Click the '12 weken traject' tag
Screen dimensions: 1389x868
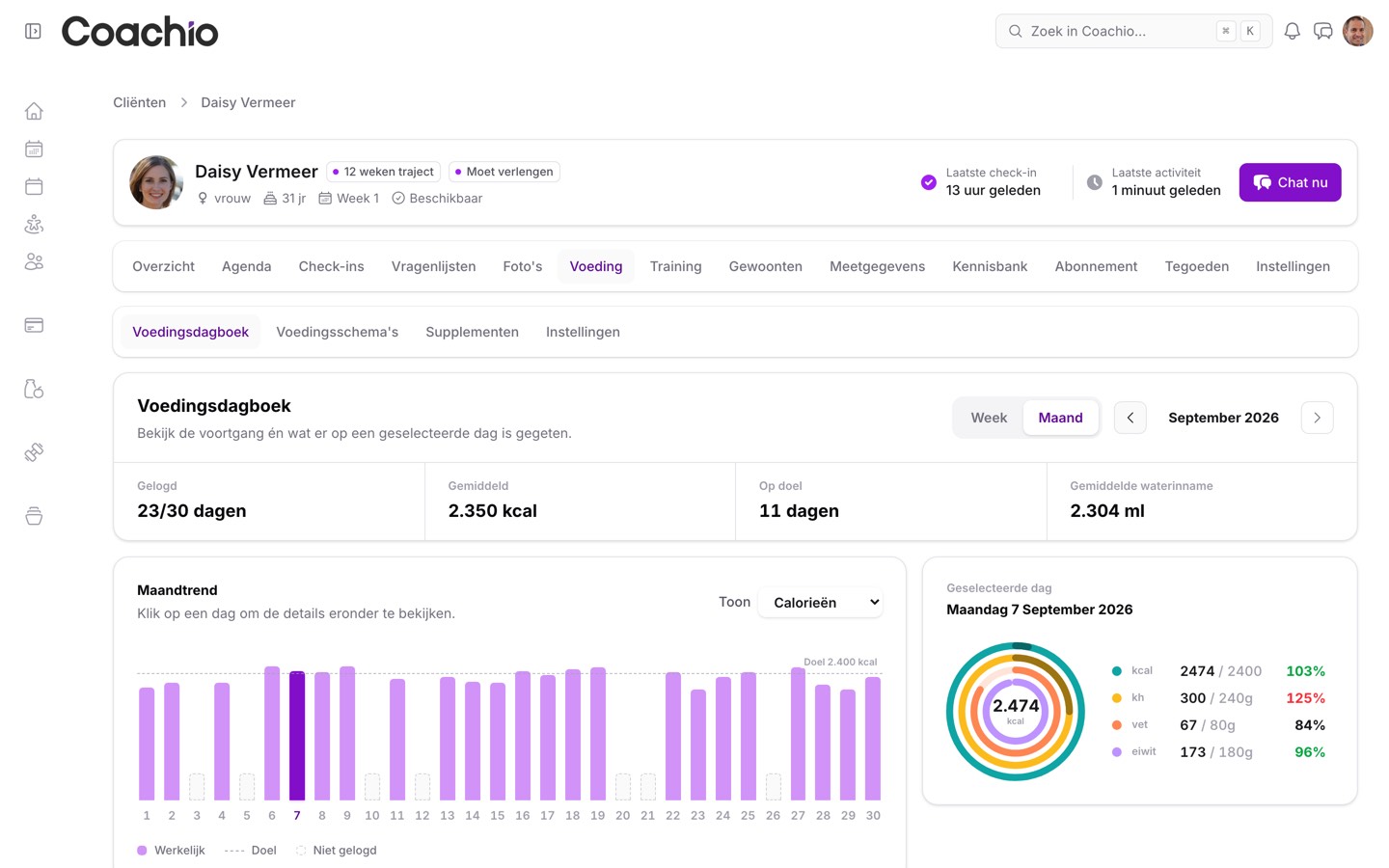383,172
